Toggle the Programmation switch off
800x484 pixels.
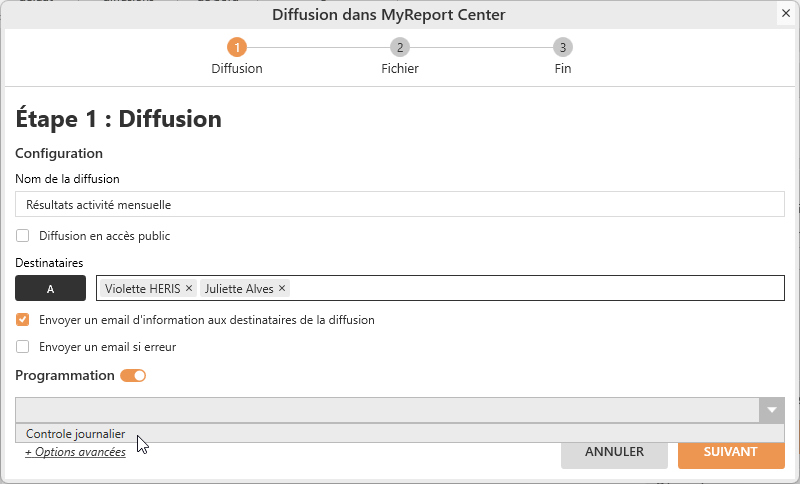(133, 376)
